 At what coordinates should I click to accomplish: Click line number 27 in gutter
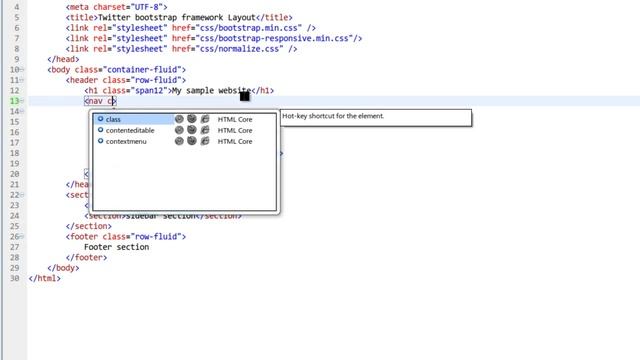point(15,247)
